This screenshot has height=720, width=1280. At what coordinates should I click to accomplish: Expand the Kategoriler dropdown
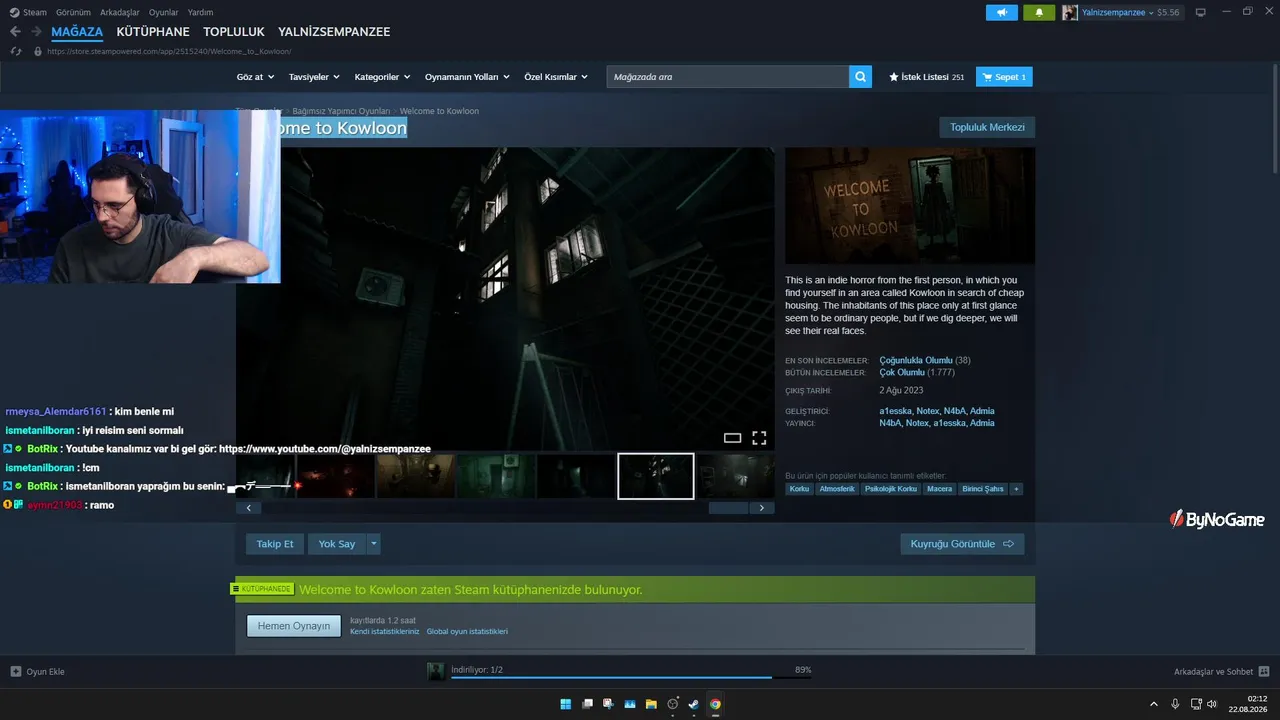coord(382,77)
